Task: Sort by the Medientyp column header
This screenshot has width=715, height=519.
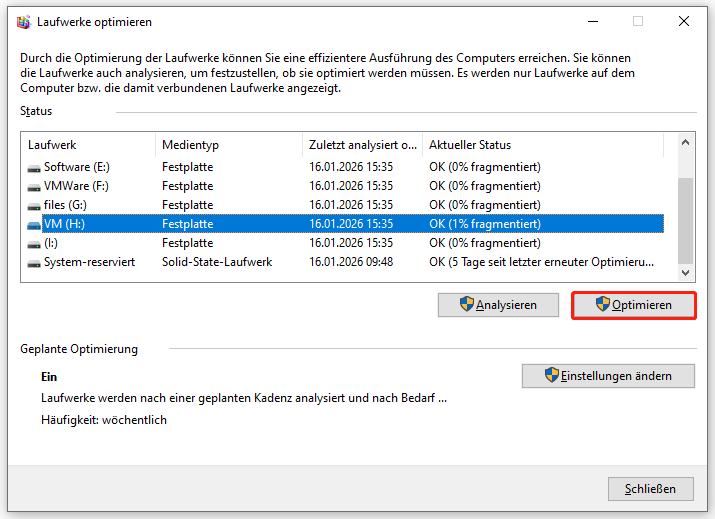Action: [x=229, y=145]
